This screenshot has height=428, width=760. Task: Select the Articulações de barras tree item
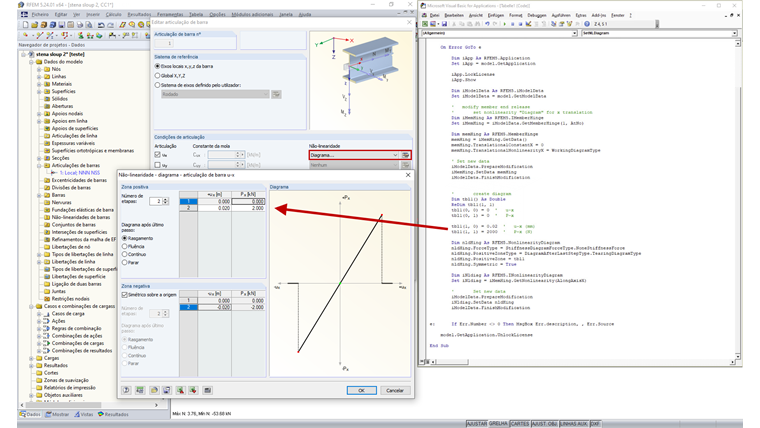[76, 165]
